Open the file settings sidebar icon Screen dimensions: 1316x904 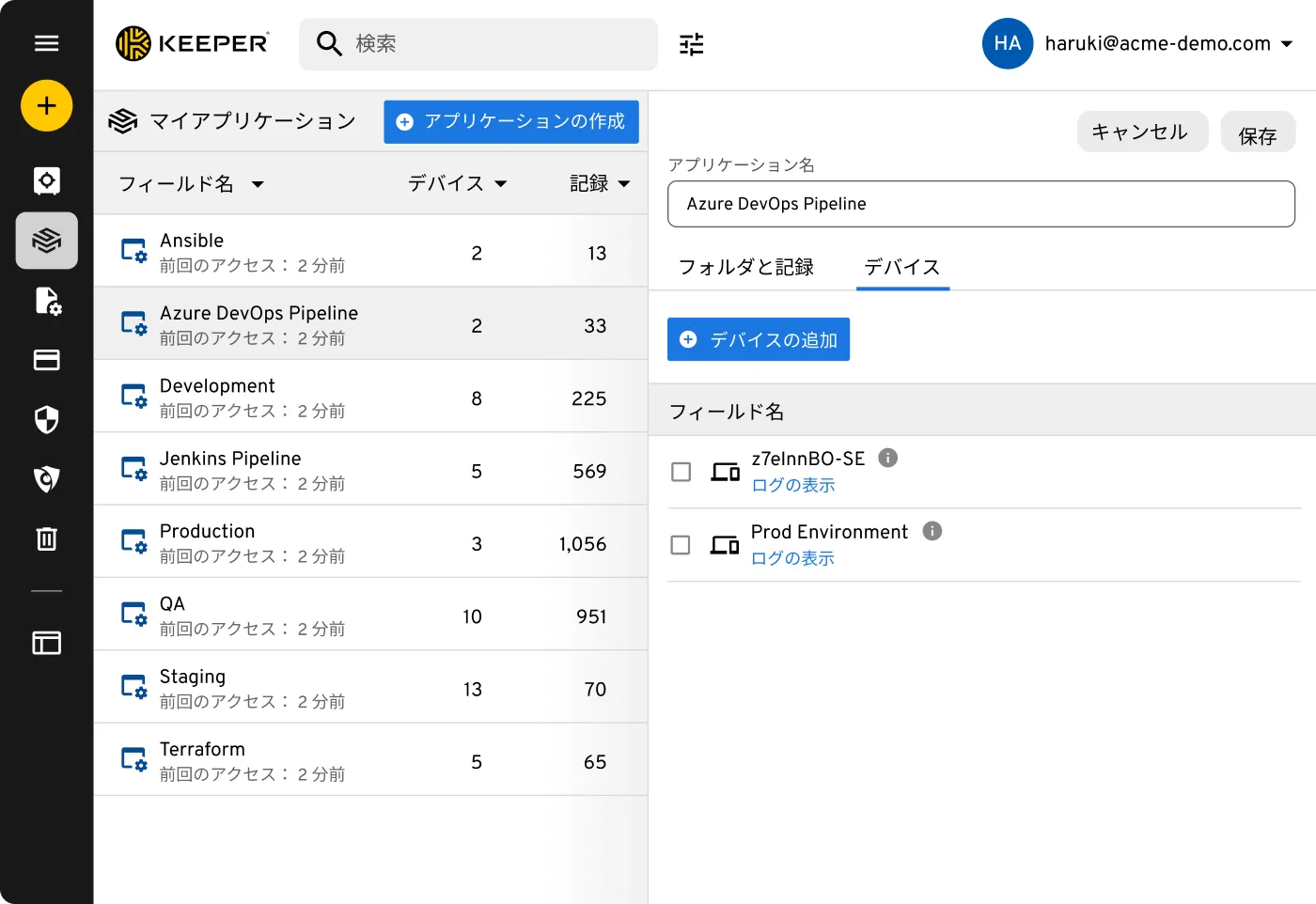pyautogui.click(x=47, y=301)
